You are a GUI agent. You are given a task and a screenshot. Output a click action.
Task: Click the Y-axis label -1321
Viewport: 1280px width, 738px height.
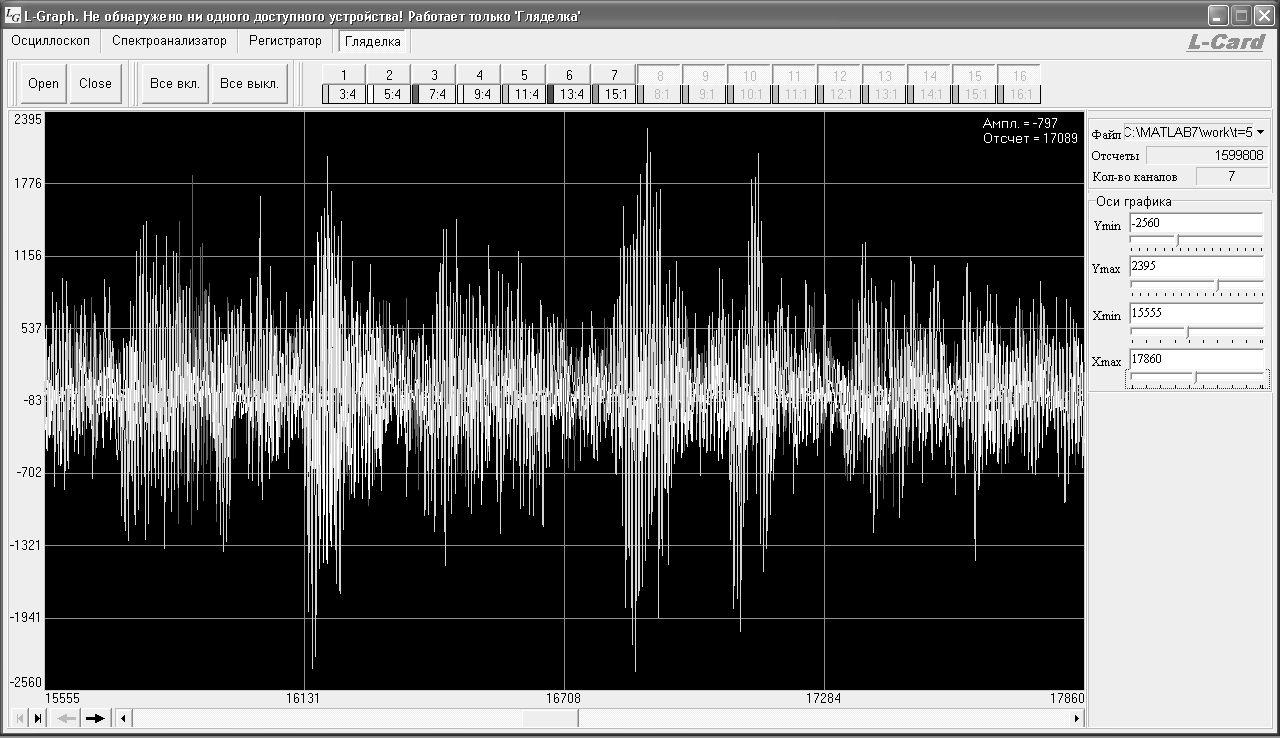(25, 545)
